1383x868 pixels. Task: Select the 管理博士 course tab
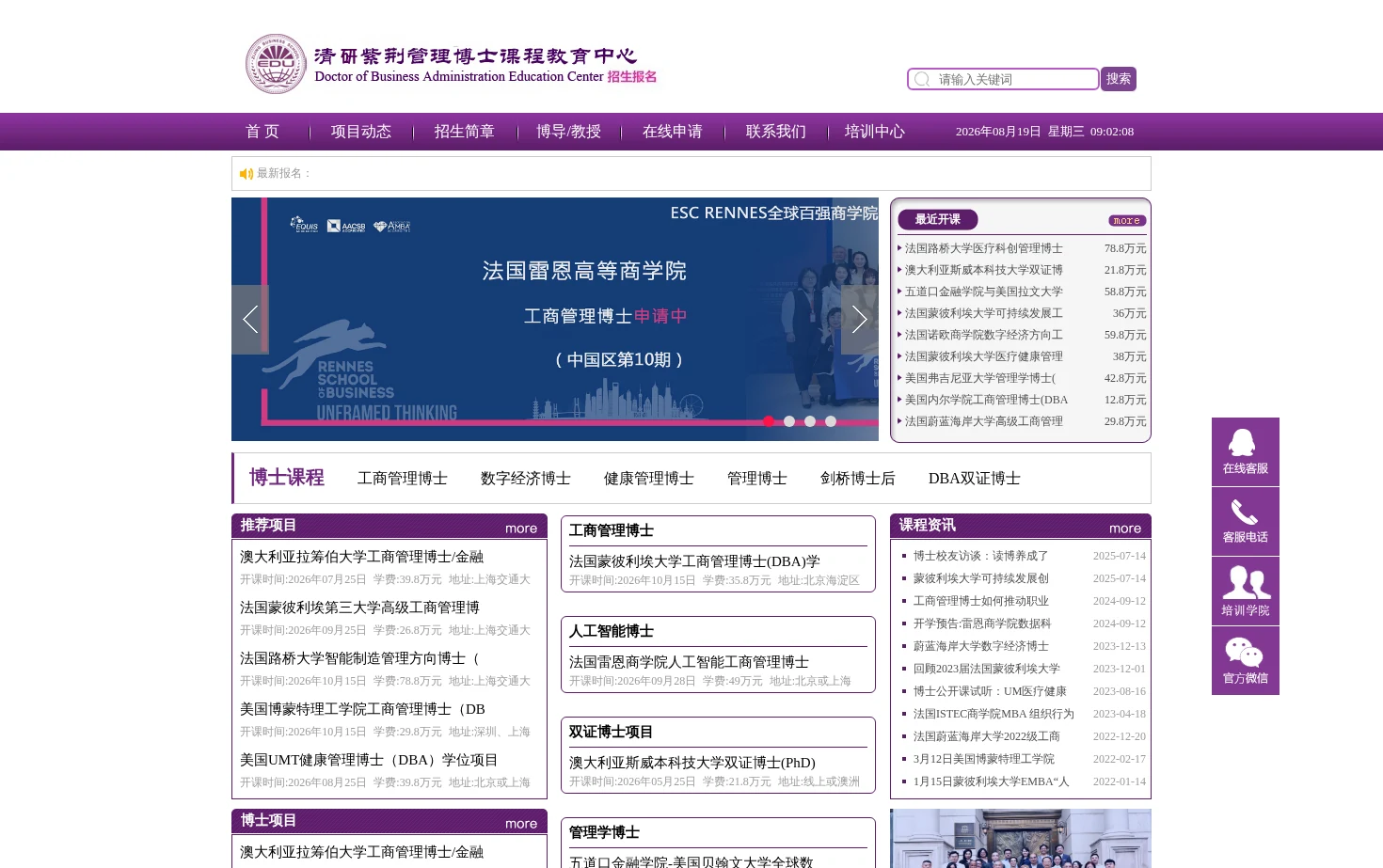[x=757, y=479]
